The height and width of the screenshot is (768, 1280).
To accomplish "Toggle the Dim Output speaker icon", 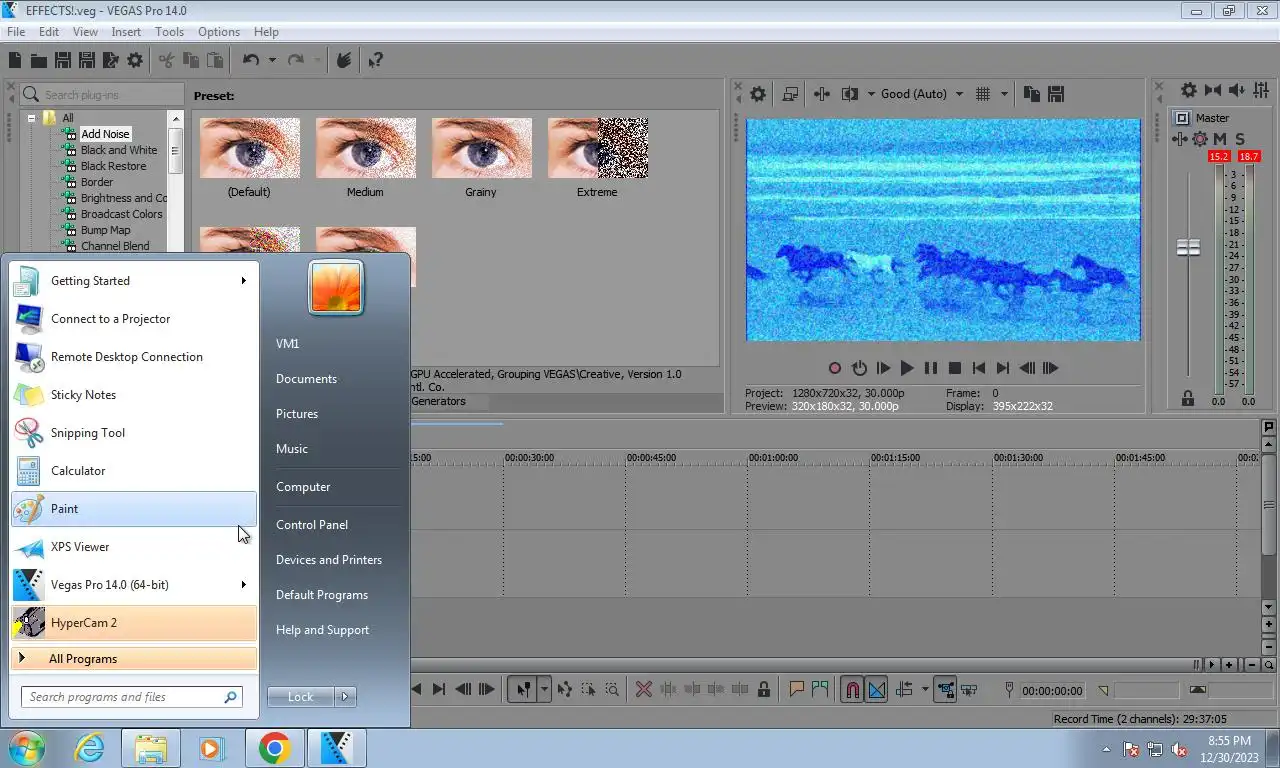I will click(1237, 90).
